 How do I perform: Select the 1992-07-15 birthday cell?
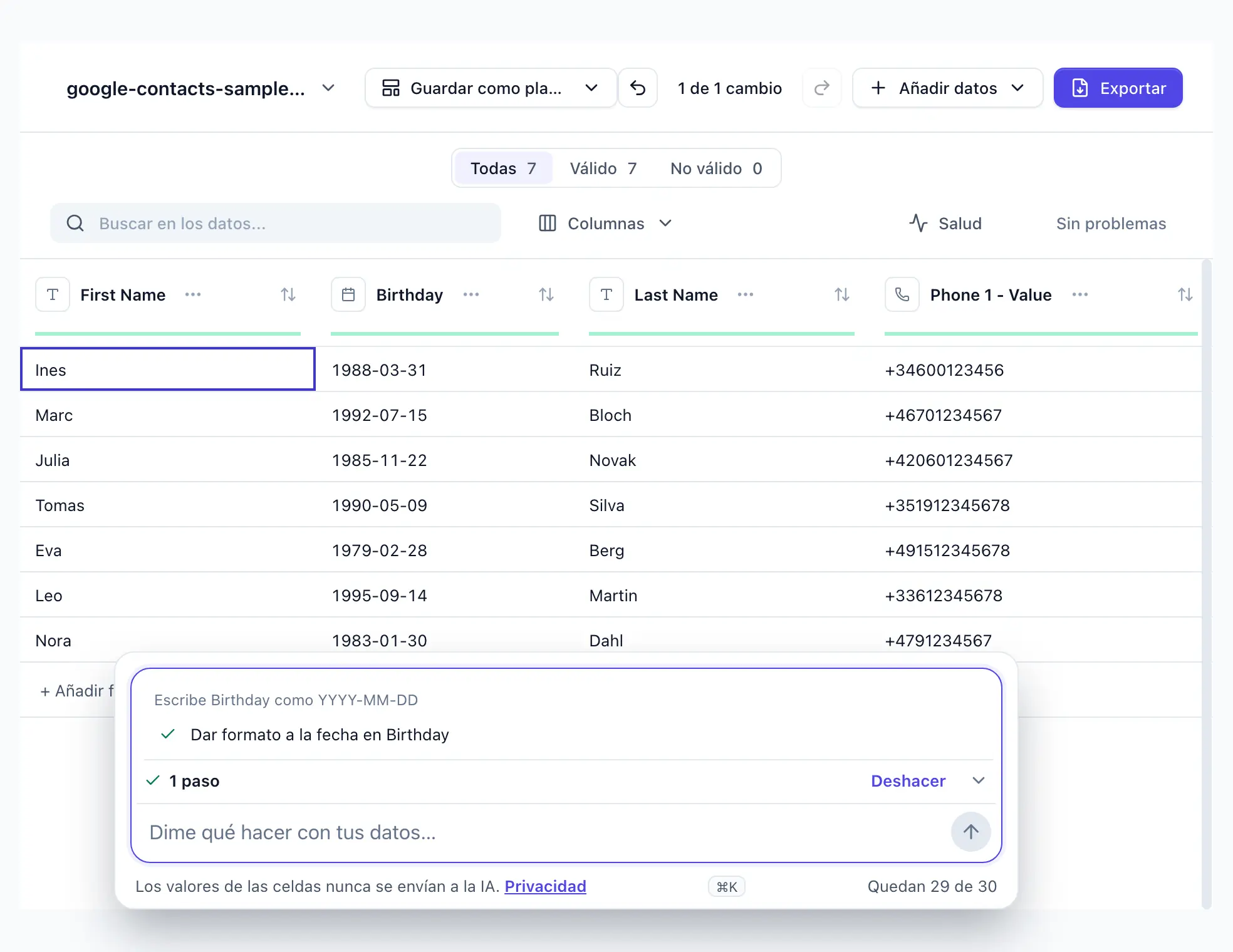[x=445, y=415]
